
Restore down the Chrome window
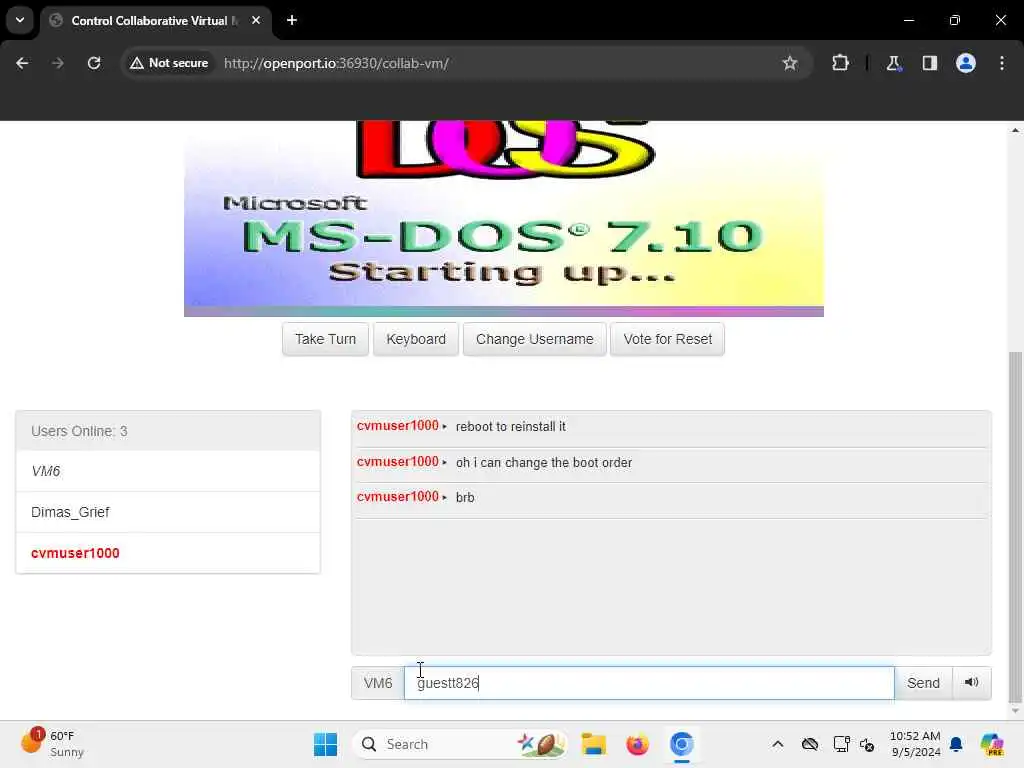[x=954, y=20]
